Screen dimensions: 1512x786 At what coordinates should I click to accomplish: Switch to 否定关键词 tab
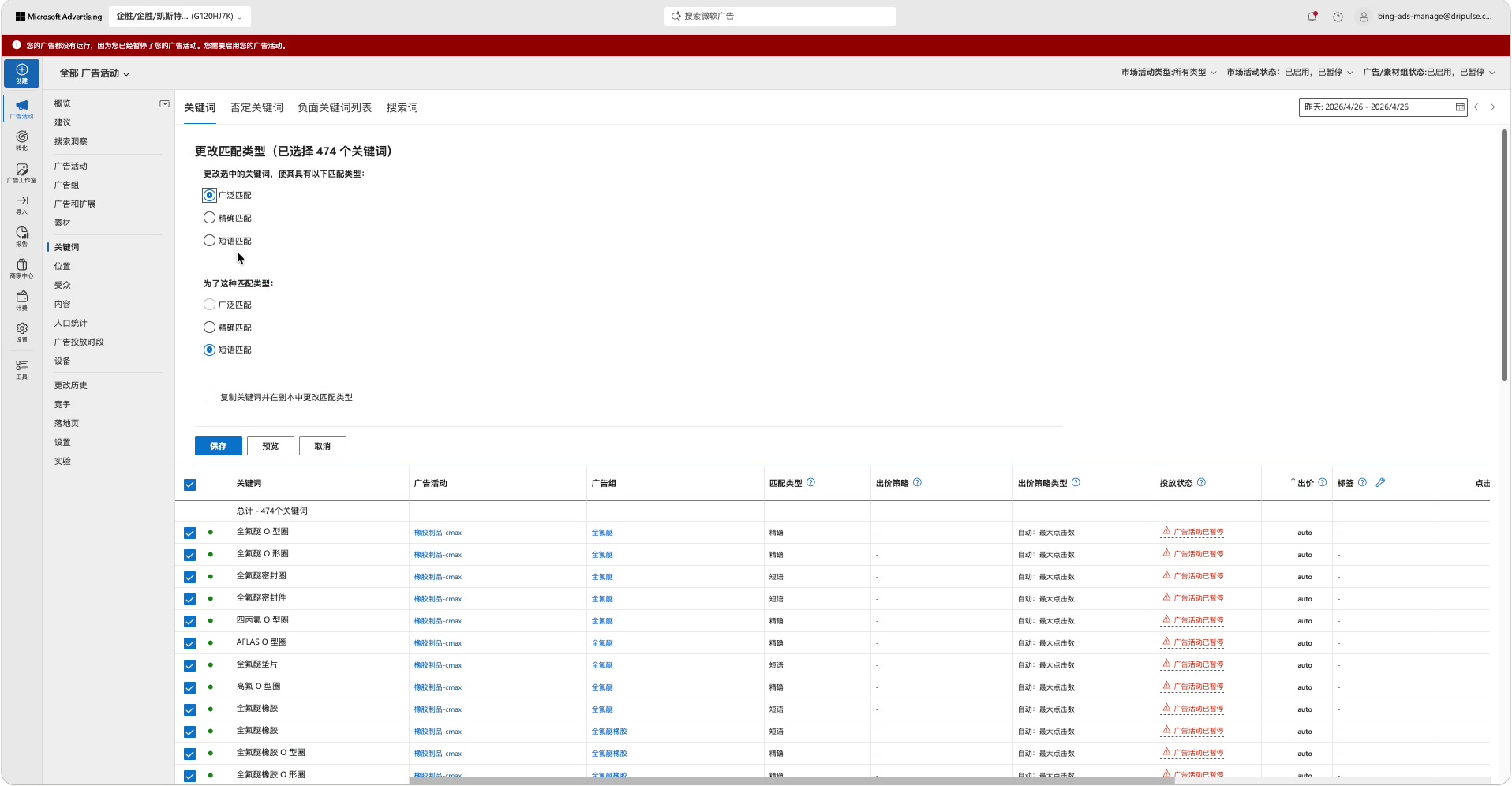pos(256,107)
